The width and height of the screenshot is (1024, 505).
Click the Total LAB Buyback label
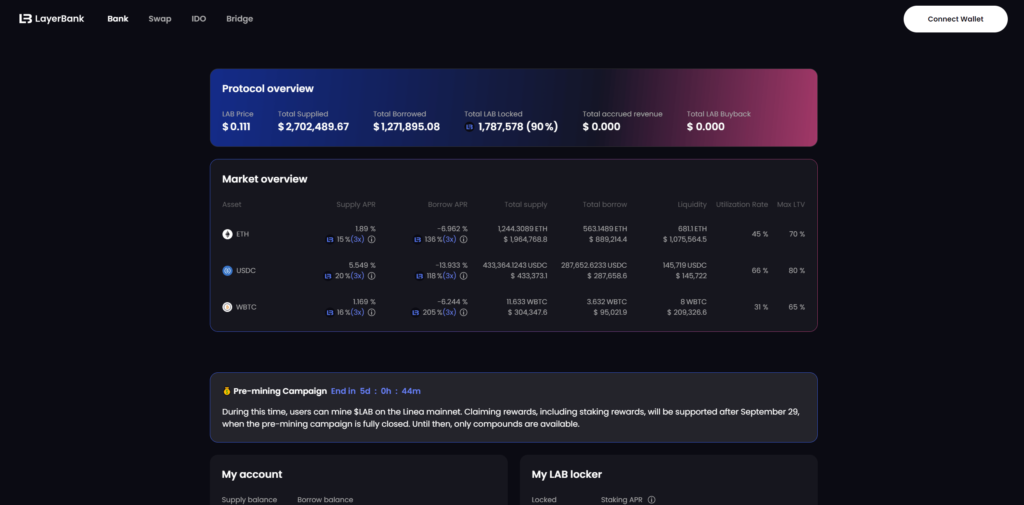tap(718, 114)
